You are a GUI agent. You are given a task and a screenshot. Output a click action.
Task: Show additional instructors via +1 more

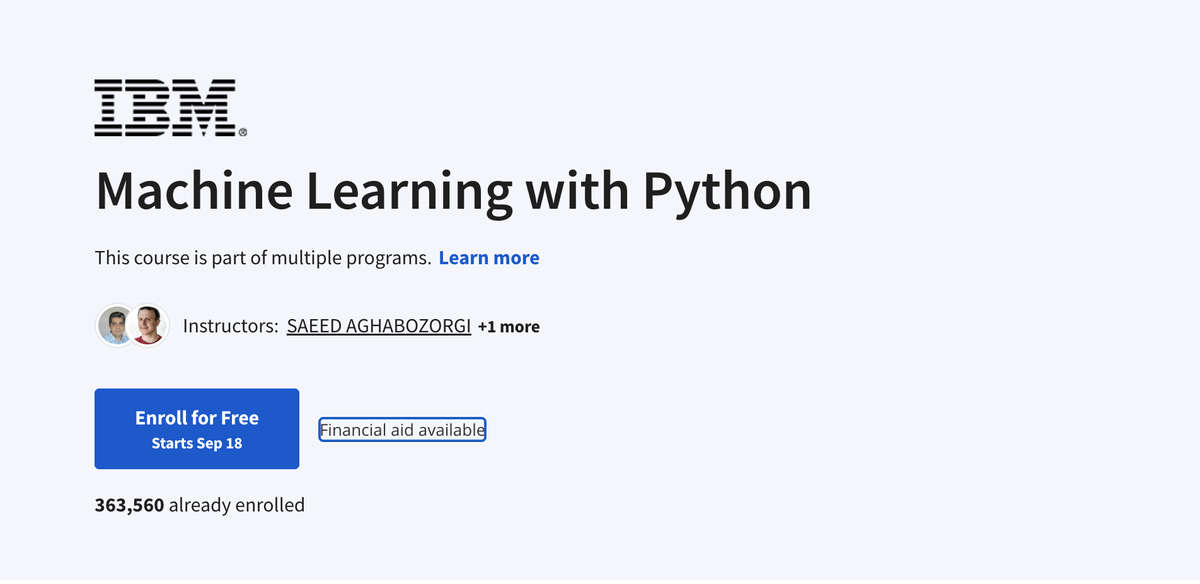point(510,326)
